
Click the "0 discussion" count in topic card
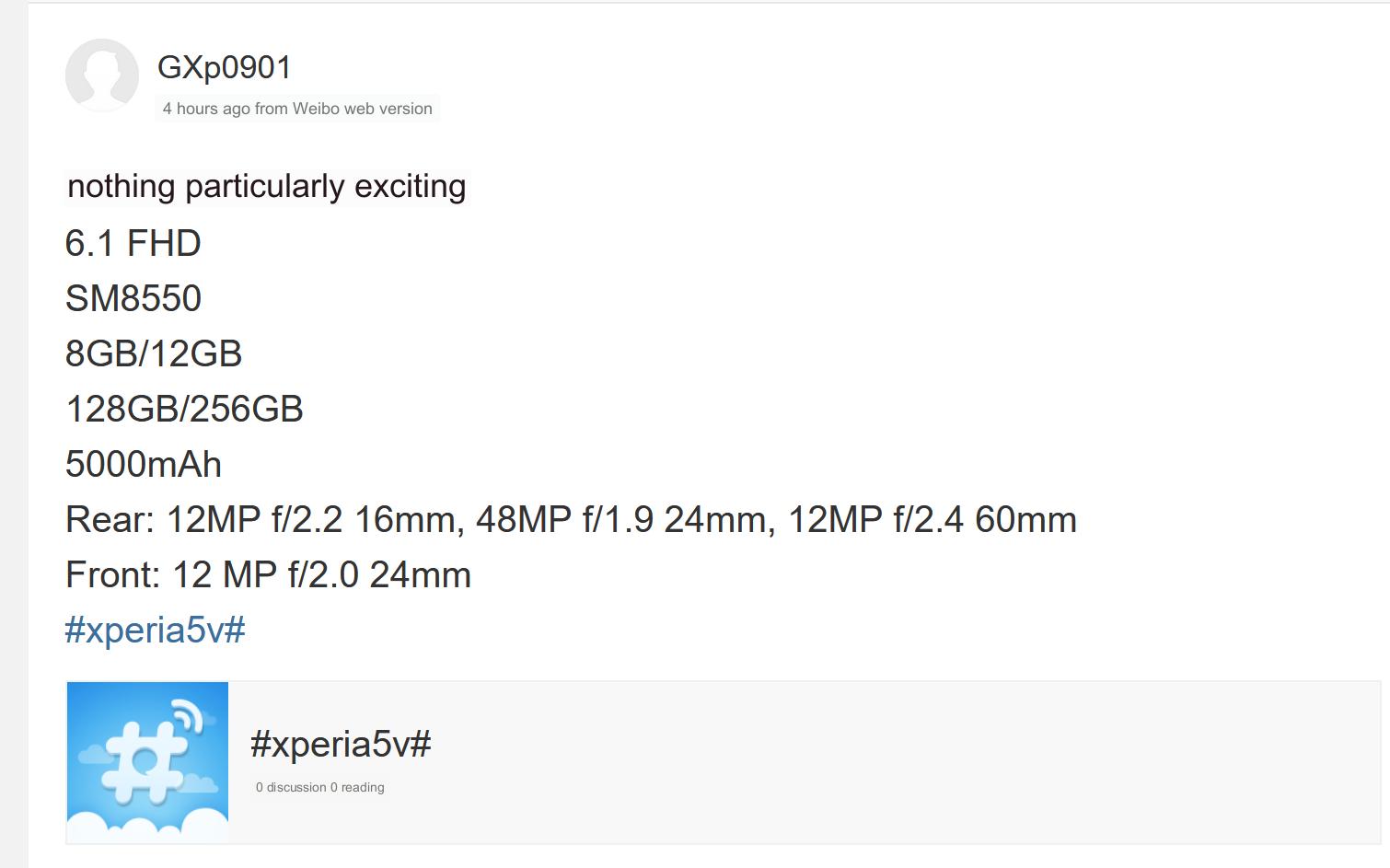[x=291, y=787]
